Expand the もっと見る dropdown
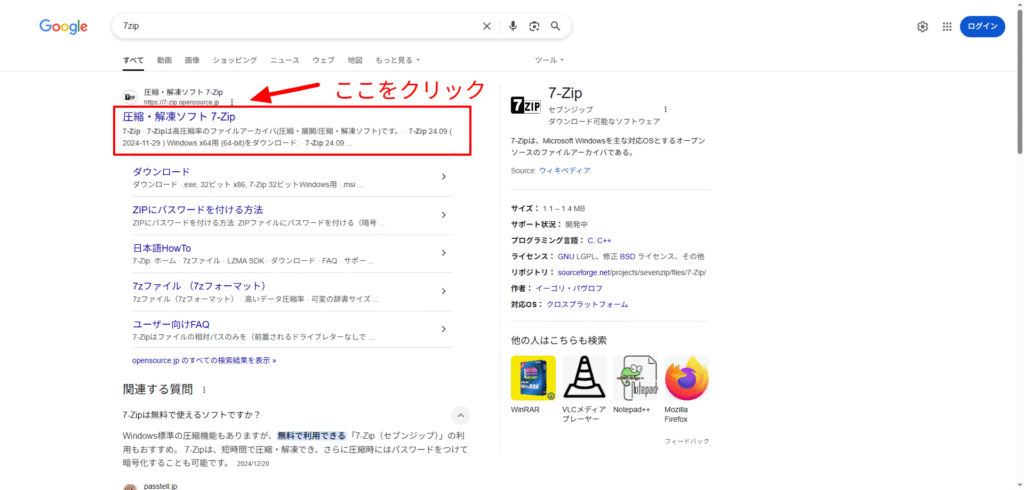1024x490 pixels. (x=397, y=60)
